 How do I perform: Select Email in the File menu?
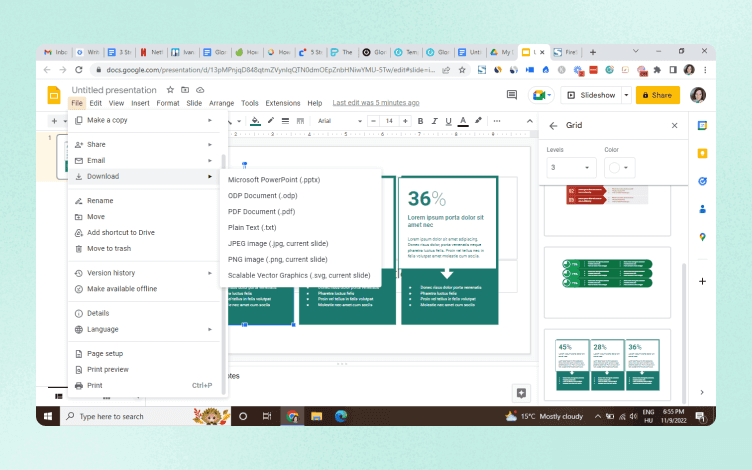[x=144, y=160]
